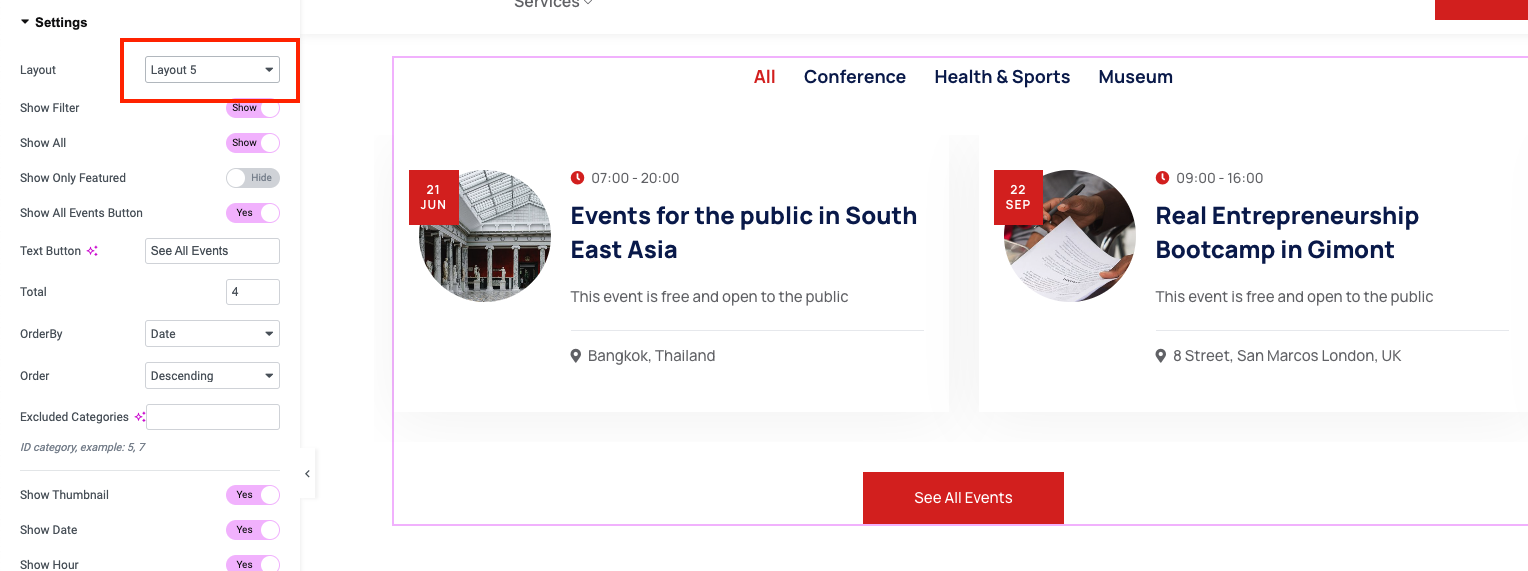Open the Layout dropdown
Screen dimensions: 1528x571
[212, 70]
